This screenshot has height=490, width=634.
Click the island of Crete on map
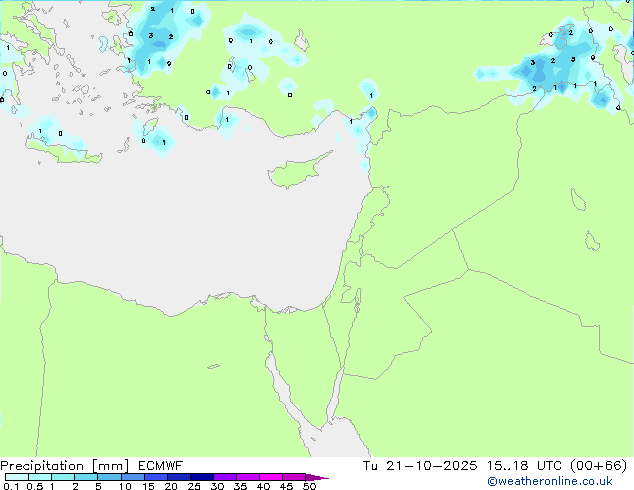[x=64, y=150]
